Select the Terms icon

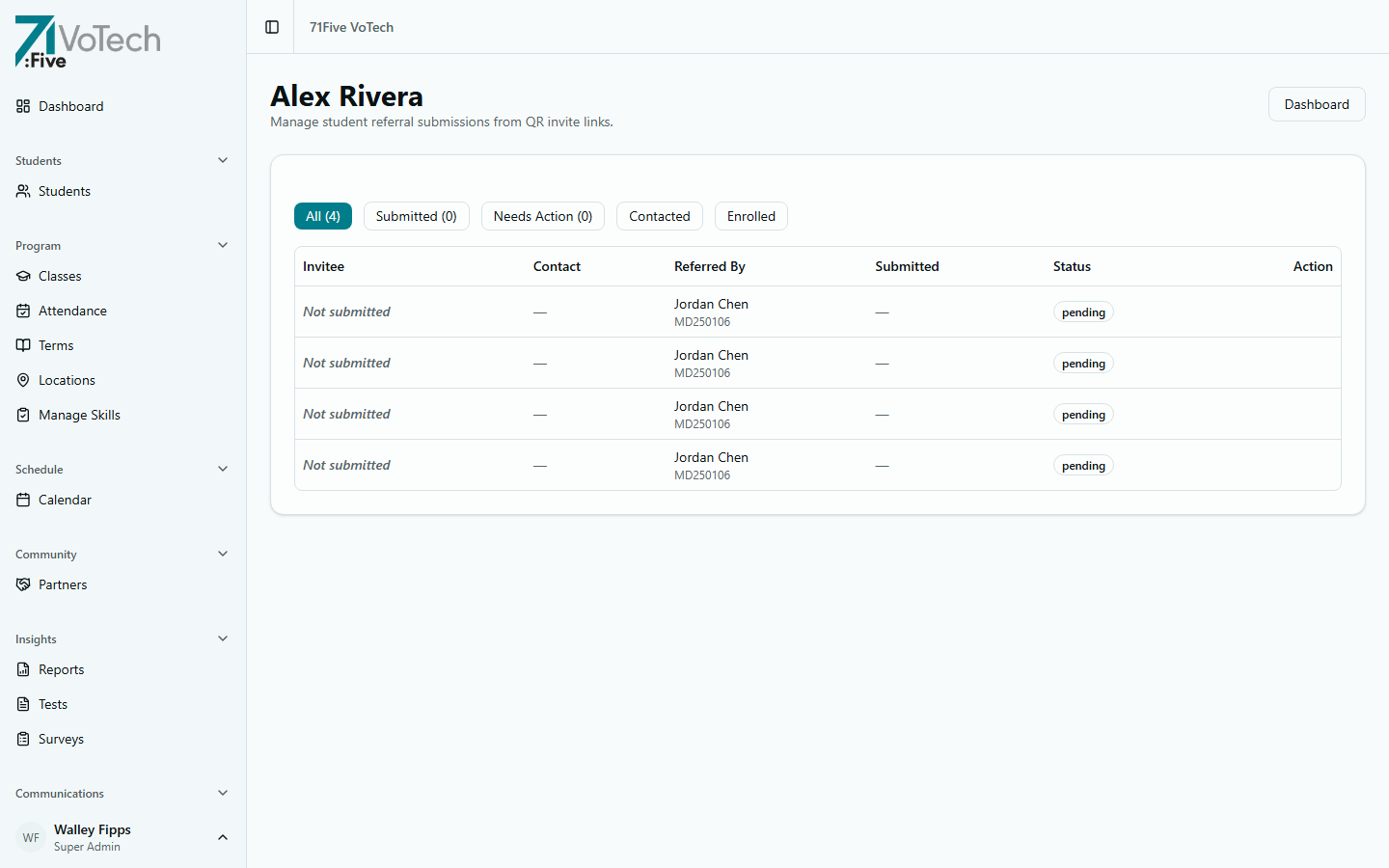tap(23, 345)
